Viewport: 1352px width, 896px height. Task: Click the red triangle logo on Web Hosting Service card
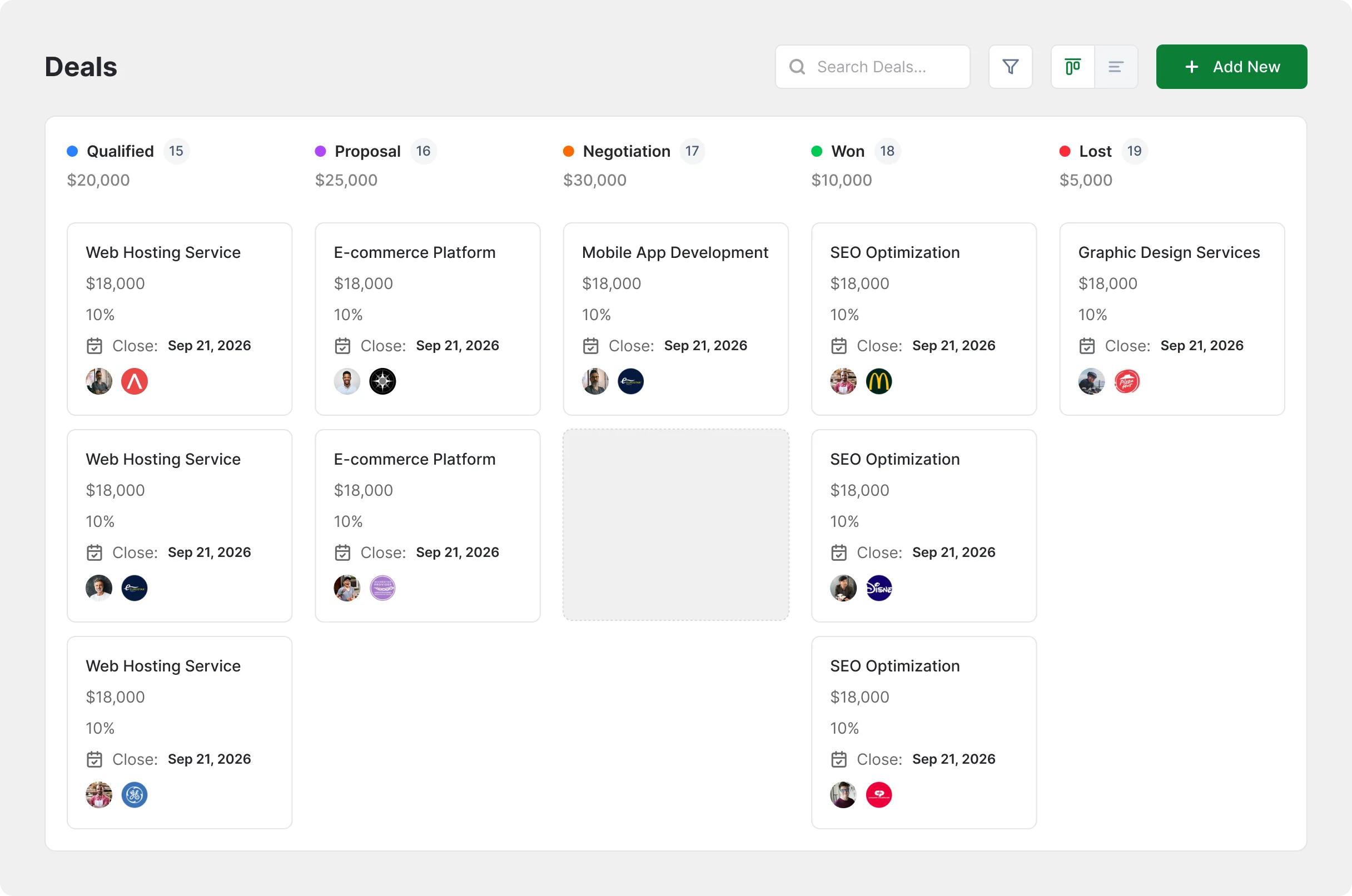(135, 381)
